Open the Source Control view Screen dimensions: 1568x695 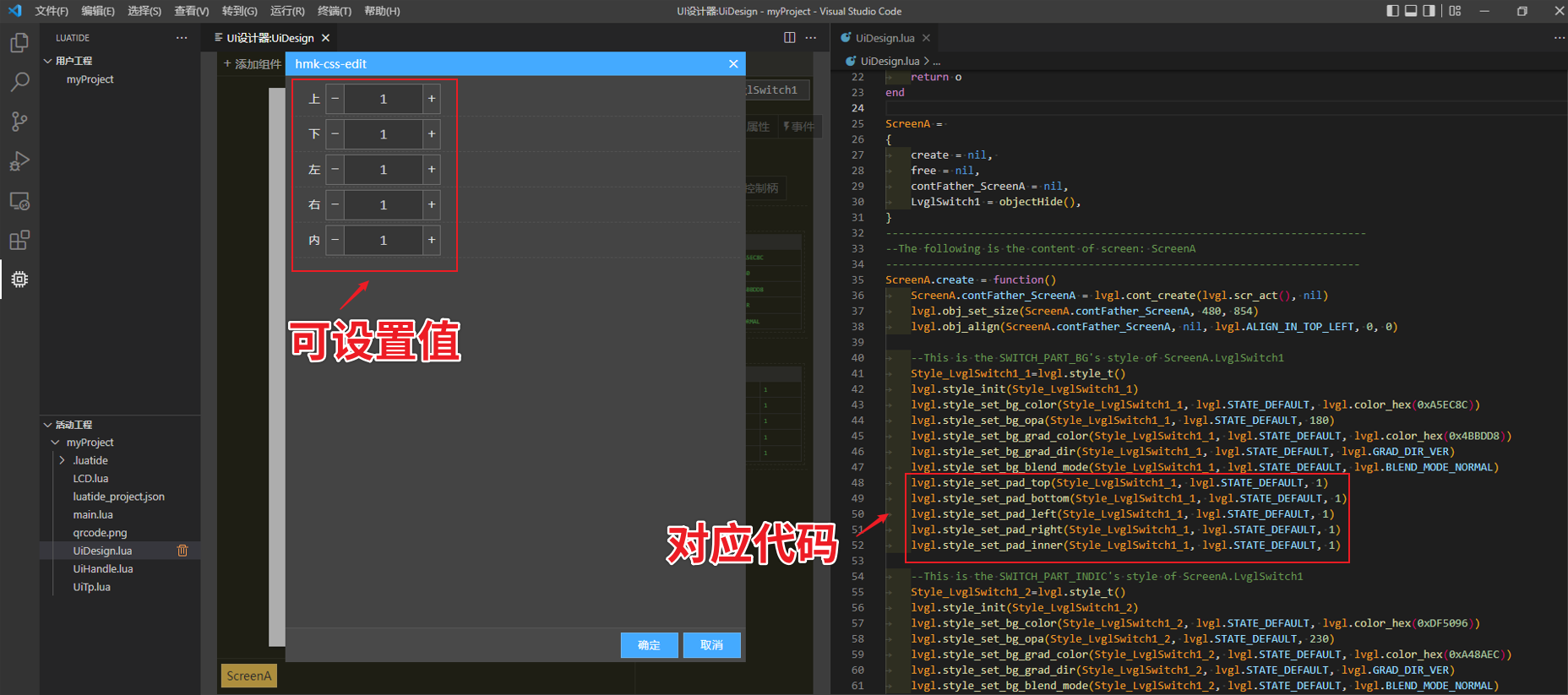pyautogui.click(x=19, y=122)
